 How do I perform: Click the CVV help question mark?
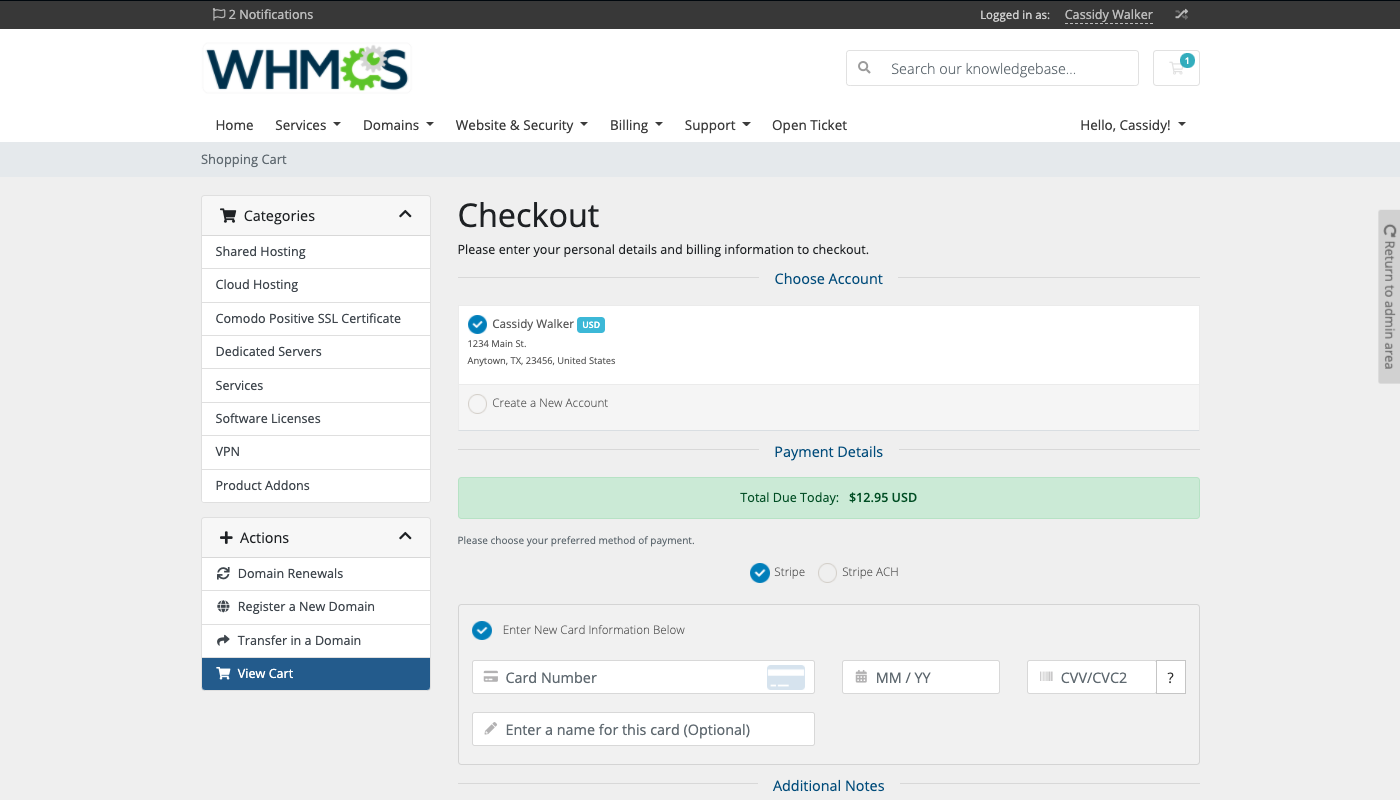pos(1170,677)
